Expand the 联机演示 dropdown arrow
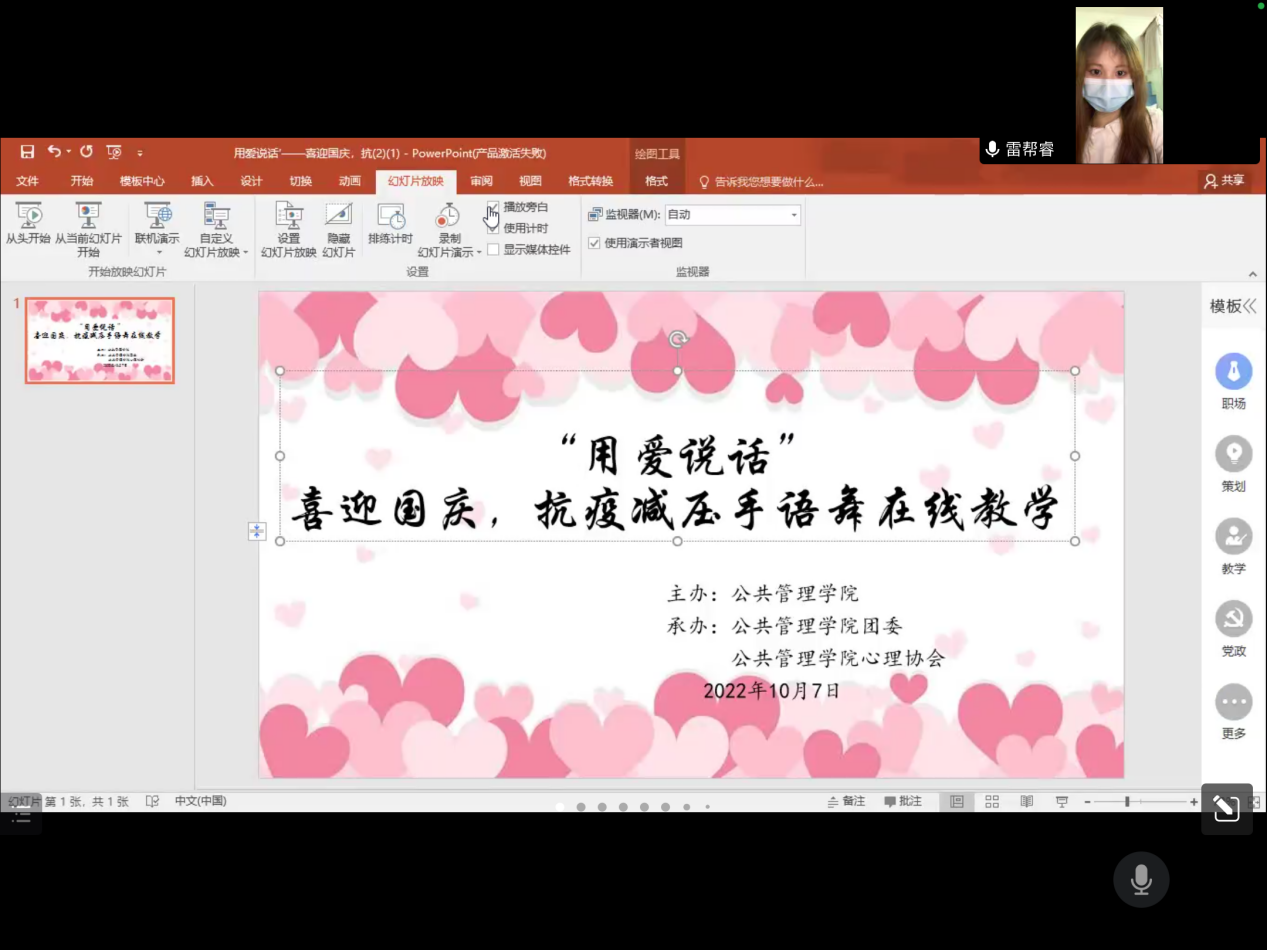 (x=158, y=252)
